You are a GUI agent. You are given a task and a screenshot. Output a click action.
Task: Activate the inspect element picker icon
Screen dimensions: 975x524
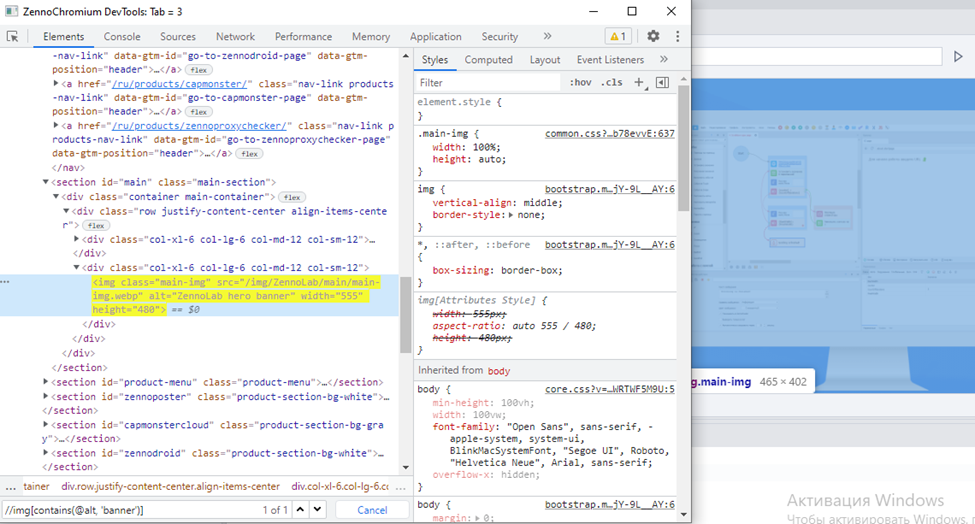pos(13,37)
